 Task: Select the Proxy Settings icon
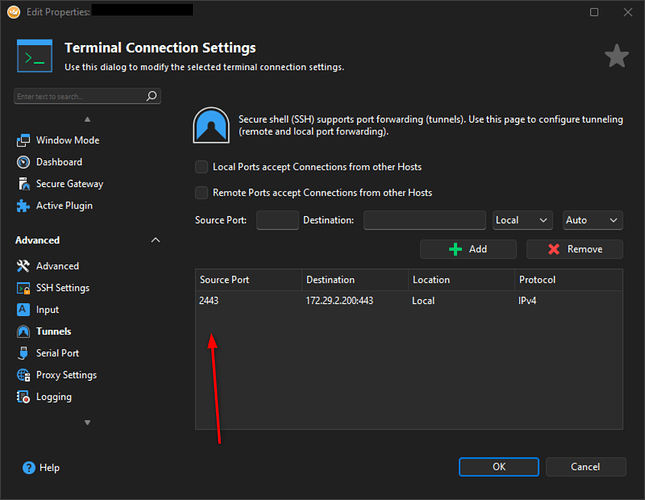(24, 375)
